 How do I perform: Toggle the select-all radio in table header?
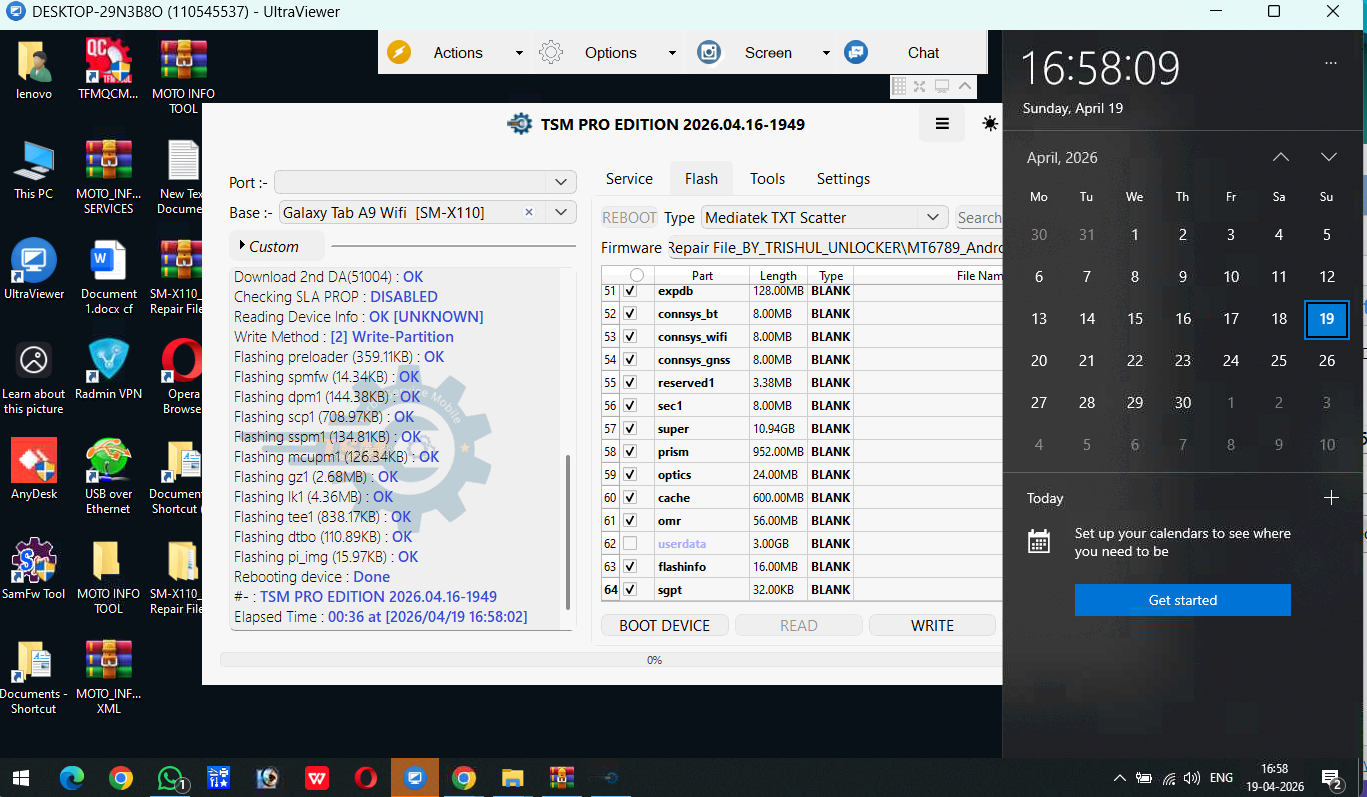pyautogui.click(x=637, y=275)
